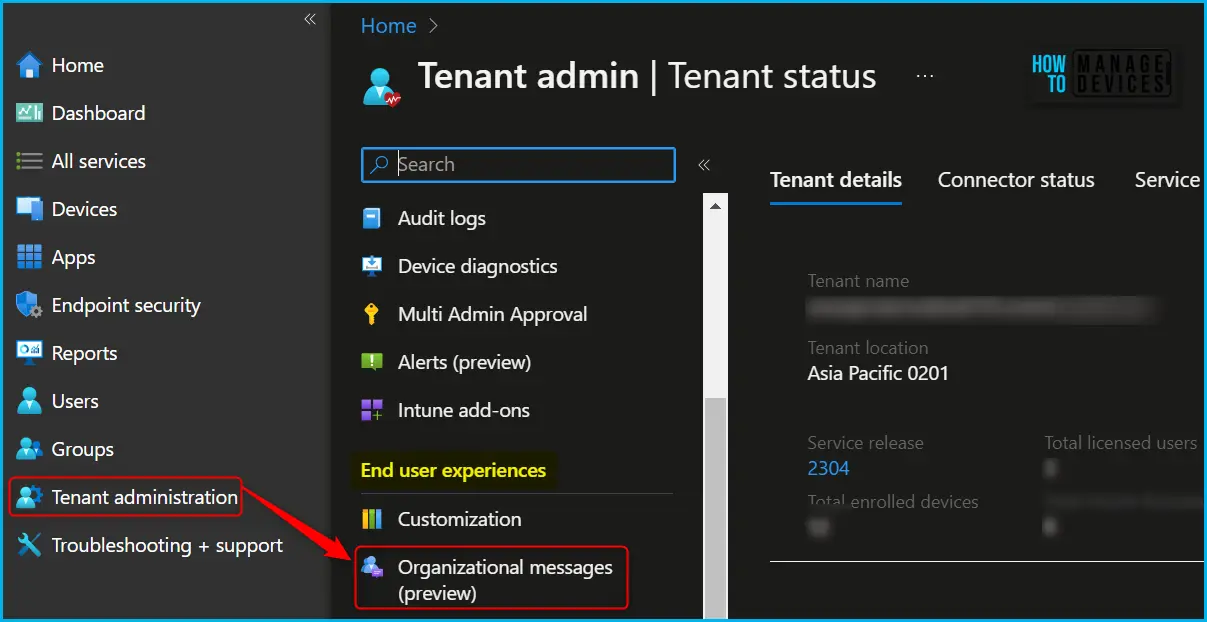Open Device diagnostics
The width and height of the screenshot is (1207, 622).
tap(478, 266)
